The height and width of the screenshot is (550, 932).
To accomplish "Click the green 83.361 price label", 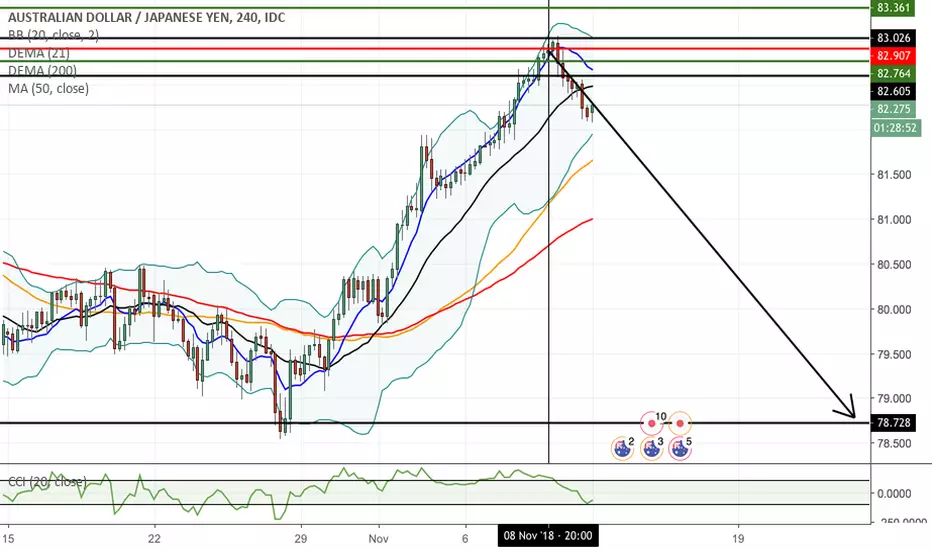I will [893, 8].
